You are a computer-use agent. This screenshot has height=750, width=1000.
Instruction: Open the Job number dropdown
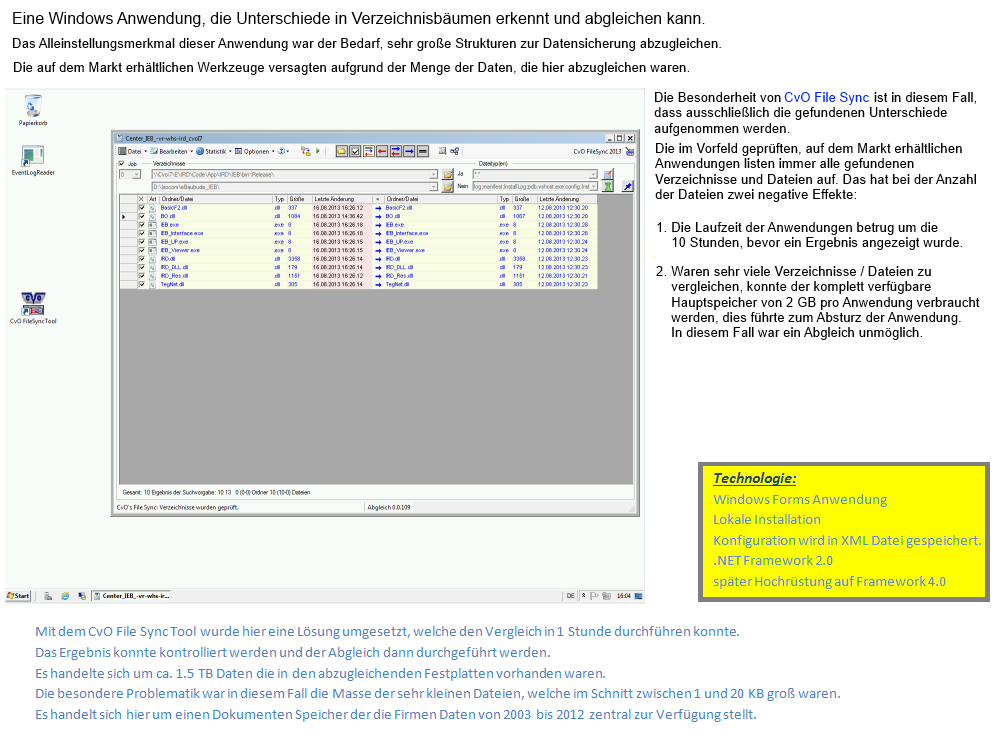[x=136, y=175]
